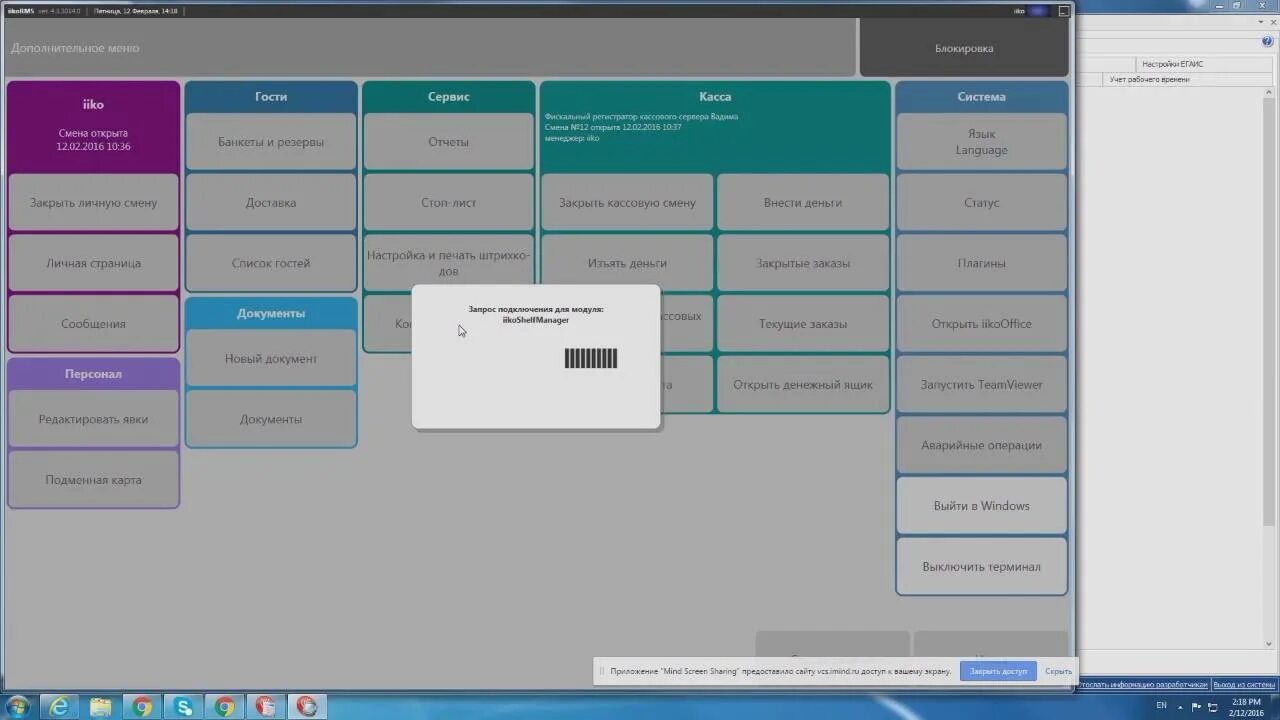Click Запустить TeamViewer
Screen dimensions: 1280x720
tap(981, 385)
